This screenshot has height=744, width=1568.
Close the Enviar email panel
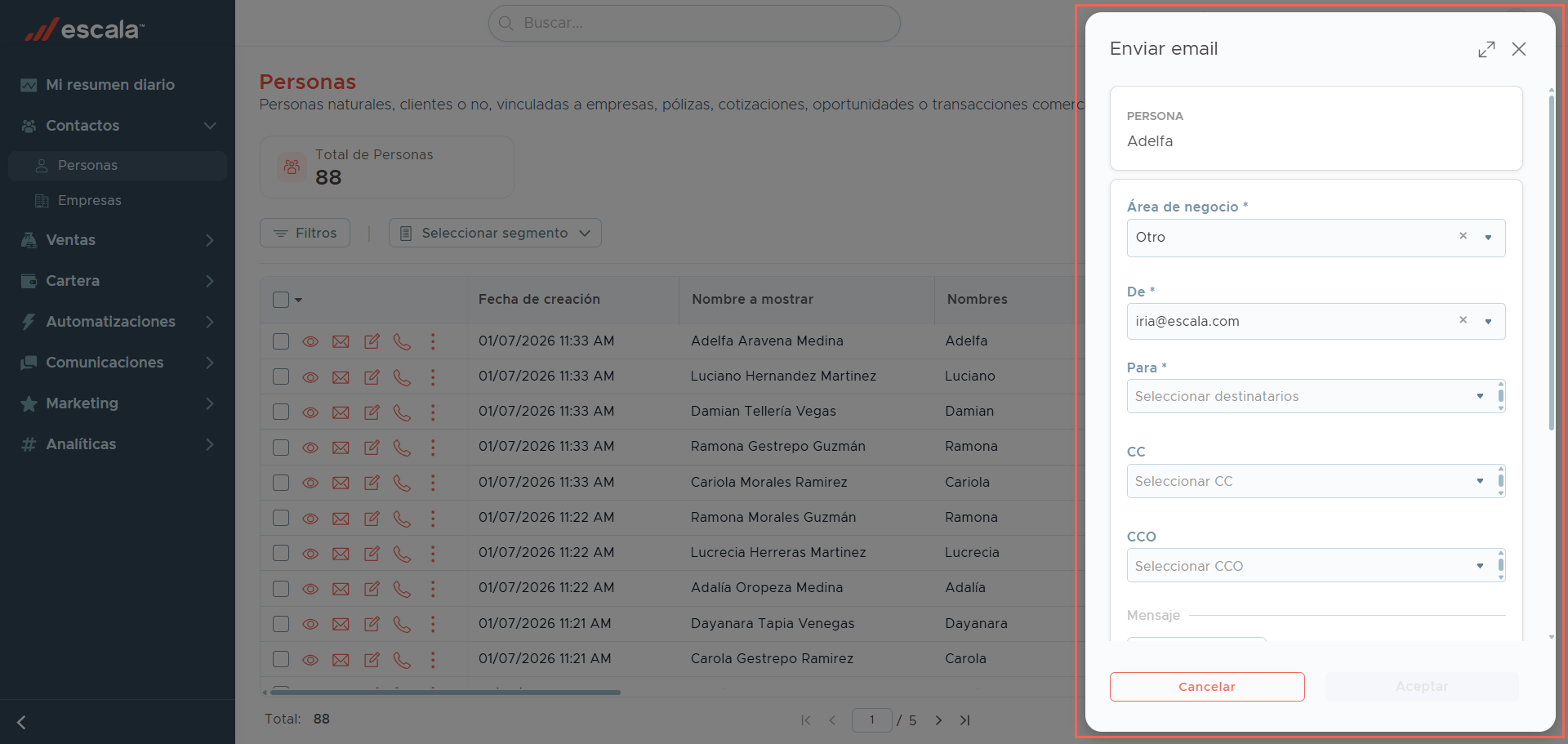(1519, 49)
